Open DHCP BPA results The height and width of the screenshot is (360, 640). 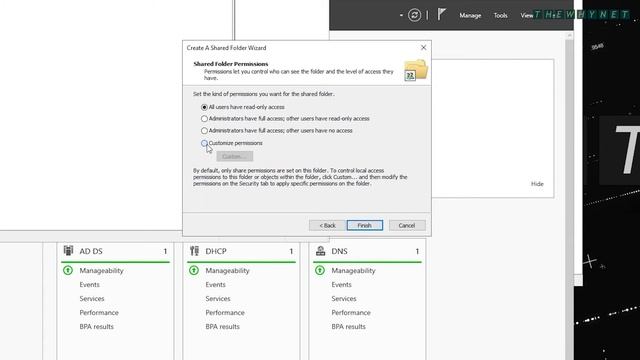[223, 327]
